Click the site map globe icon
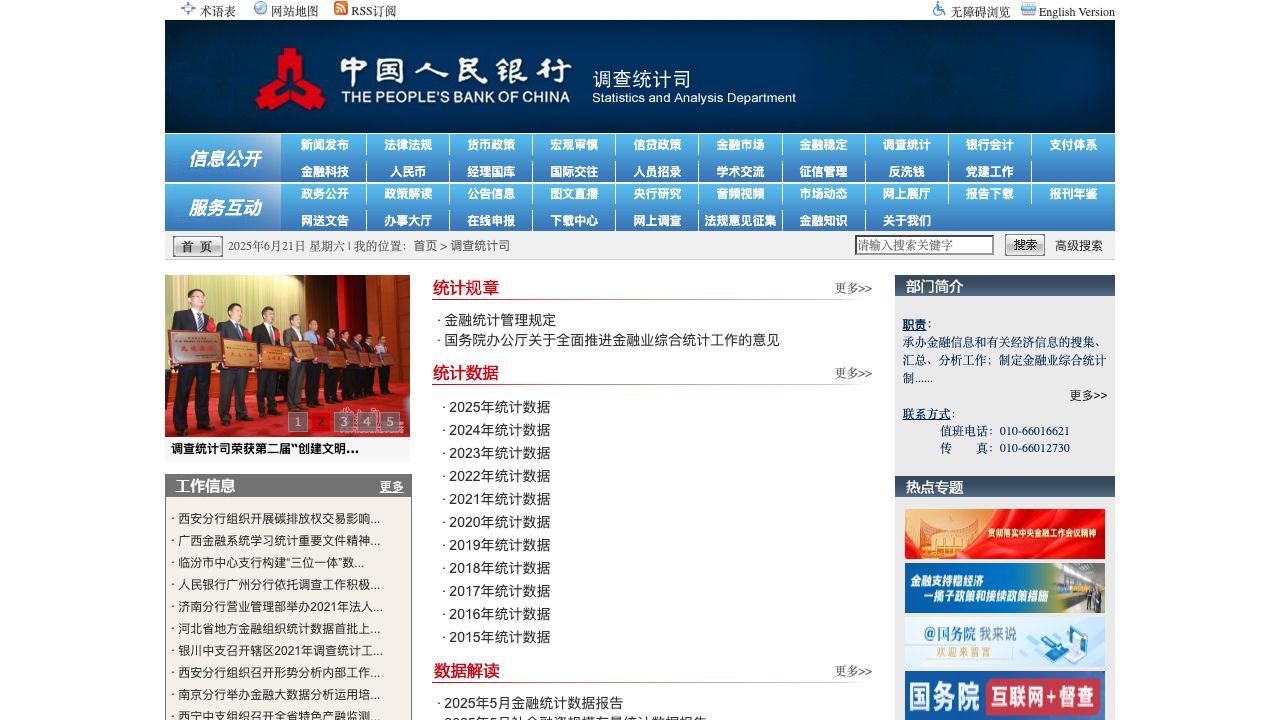The width and height of the screenshot is (1280, 720). pos(261,9)
